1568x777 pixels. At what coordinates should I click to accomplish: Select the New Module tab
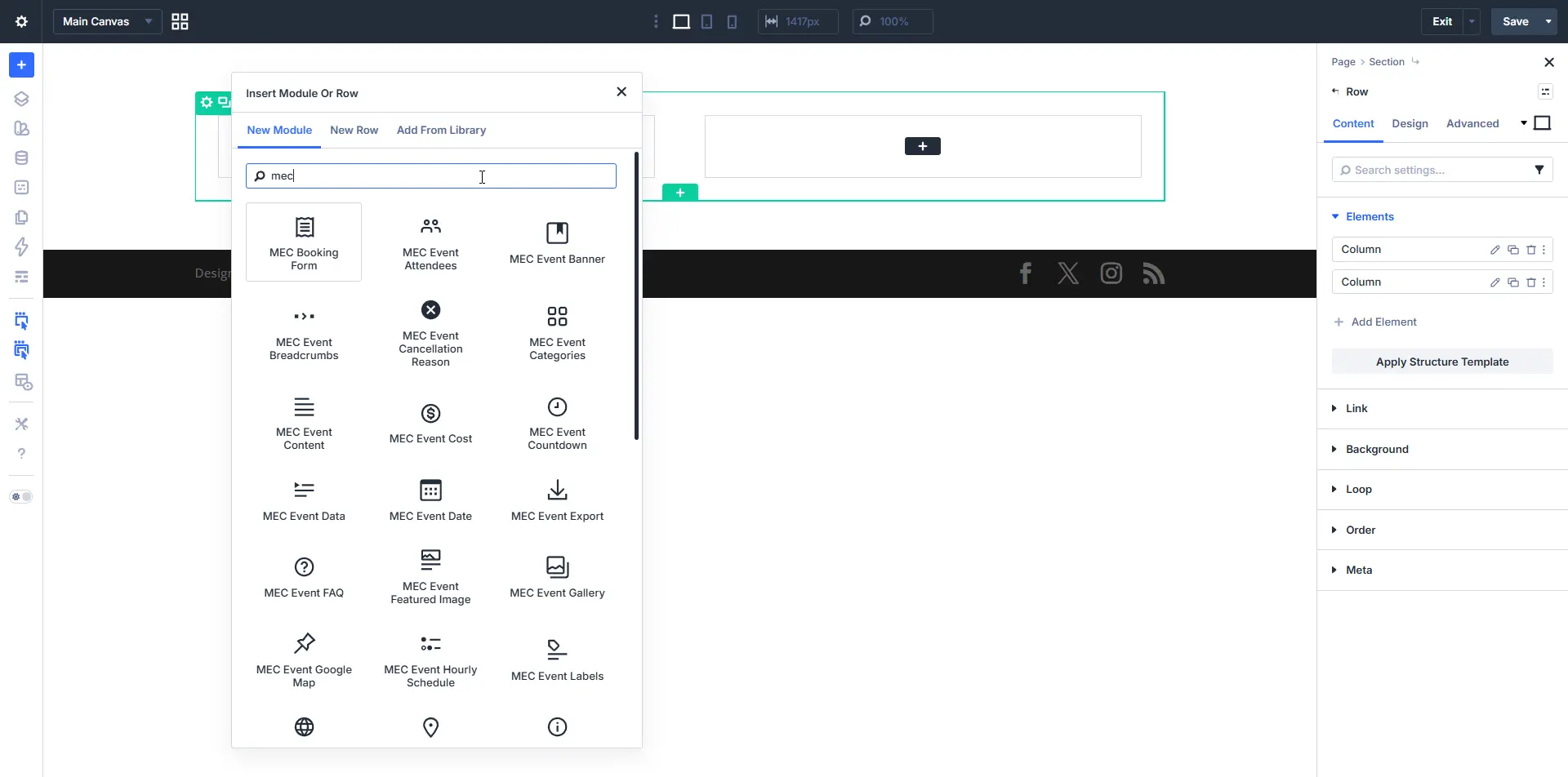click(x=279, y=130)
